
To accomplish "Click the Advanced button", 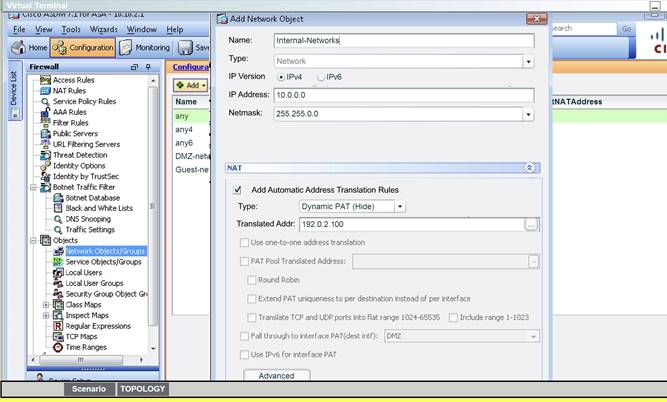I will click(277, 376).
